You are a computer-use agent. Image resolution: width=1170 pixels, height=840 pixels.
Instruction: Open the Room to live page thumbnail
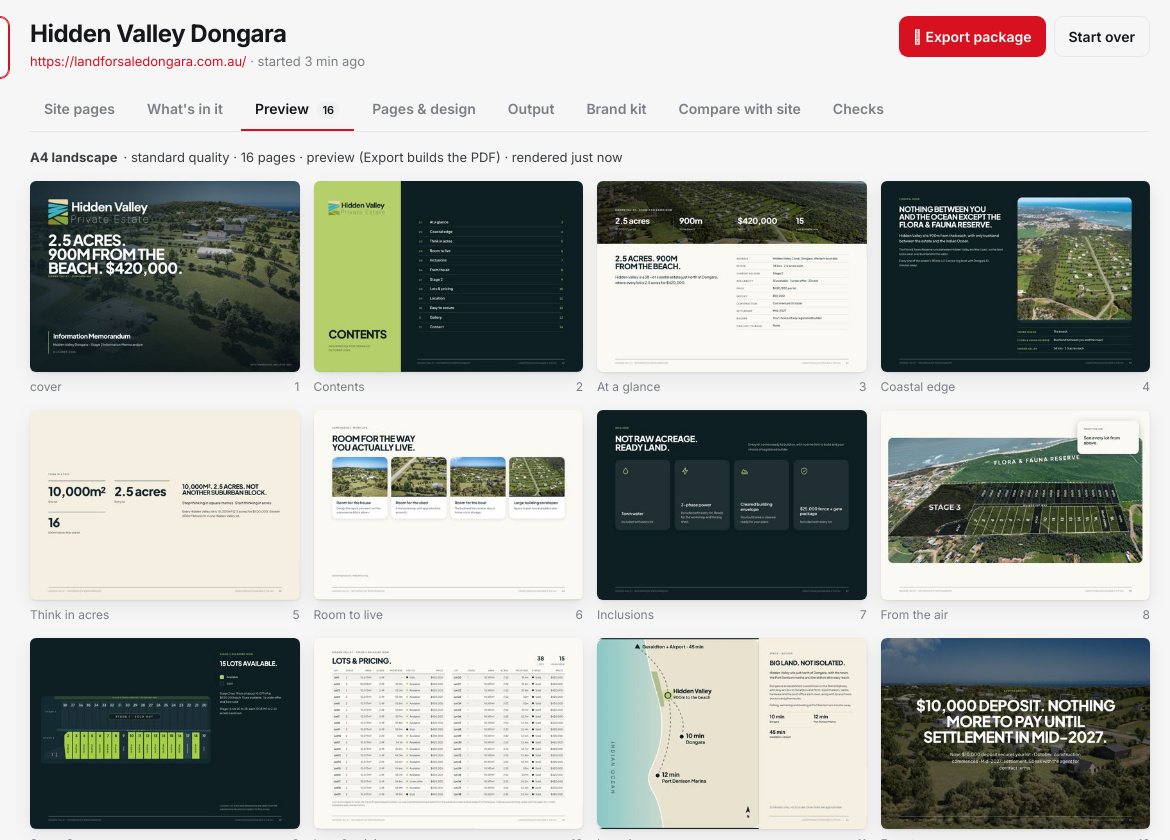(x=448, y=505)
